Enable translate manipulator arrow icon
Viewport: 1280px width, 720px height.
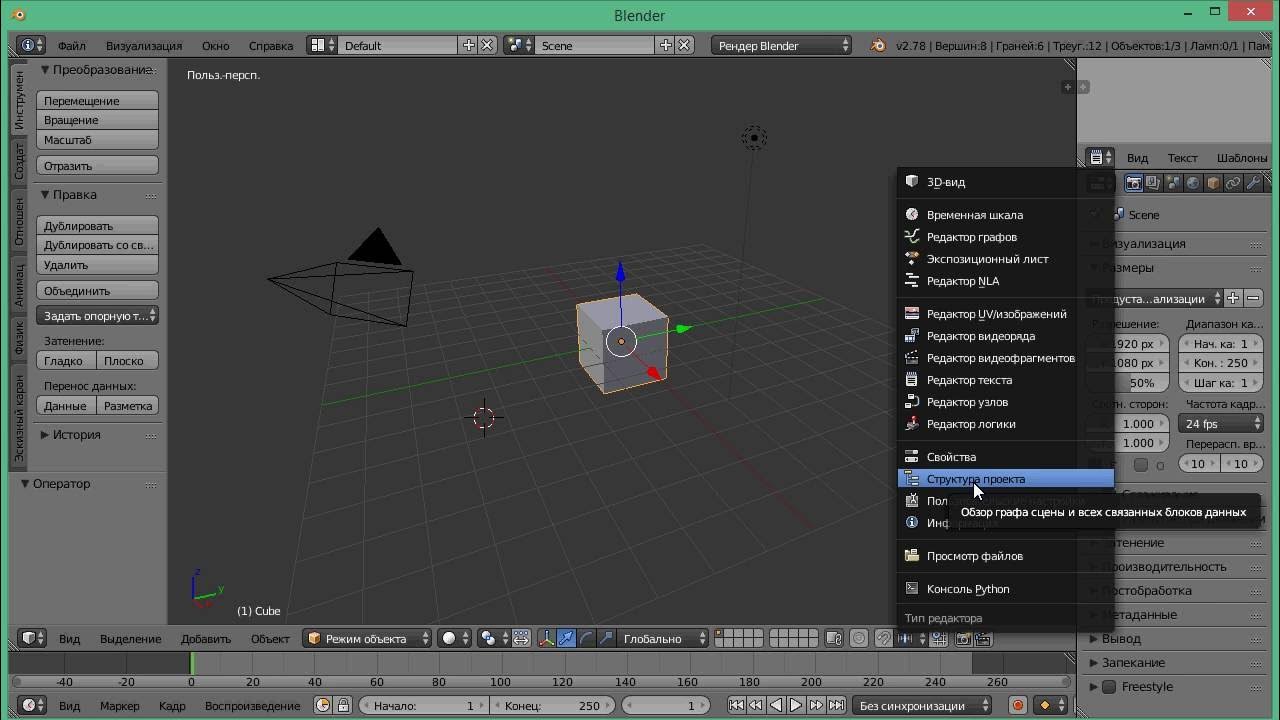[566, 639]
